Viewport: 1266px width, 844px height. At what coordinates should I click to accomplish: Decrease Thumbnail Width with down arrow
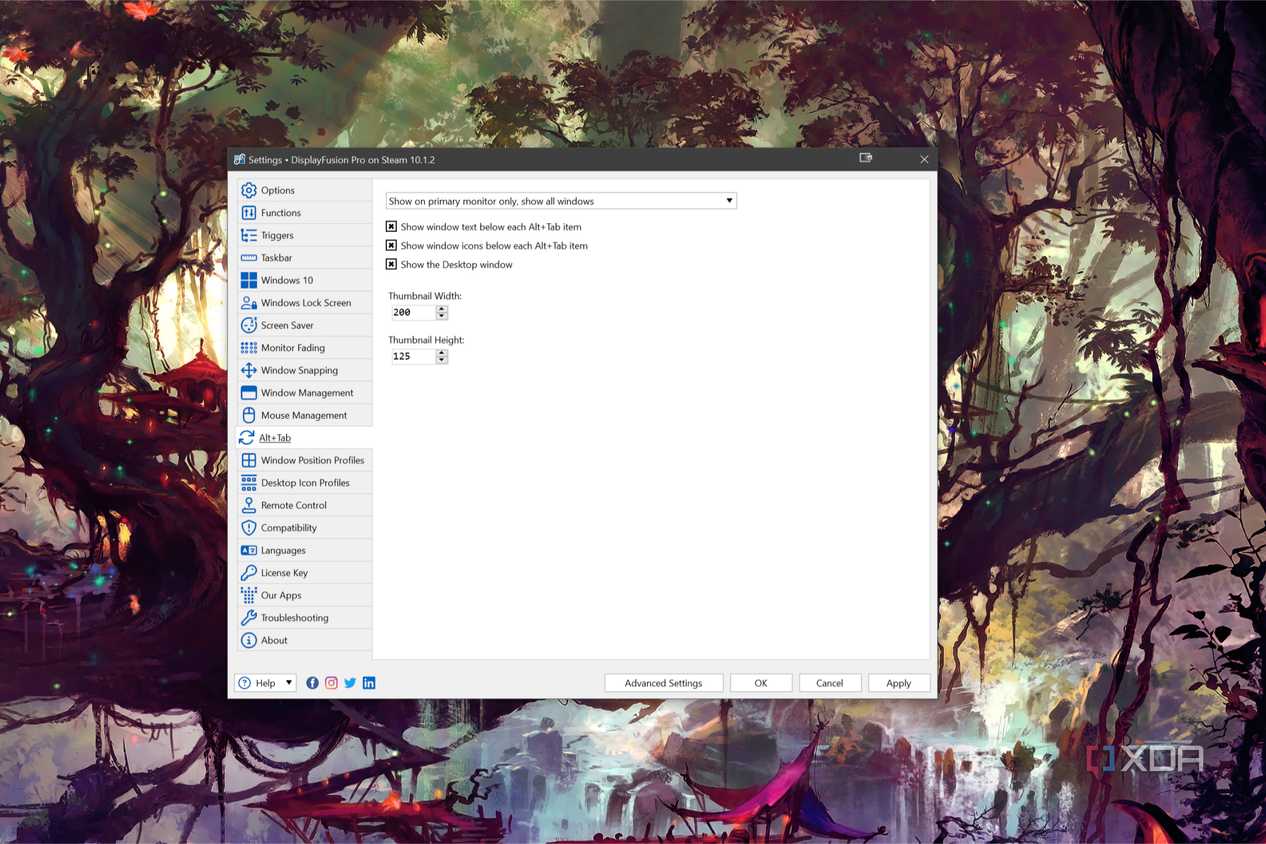(442, 316)
